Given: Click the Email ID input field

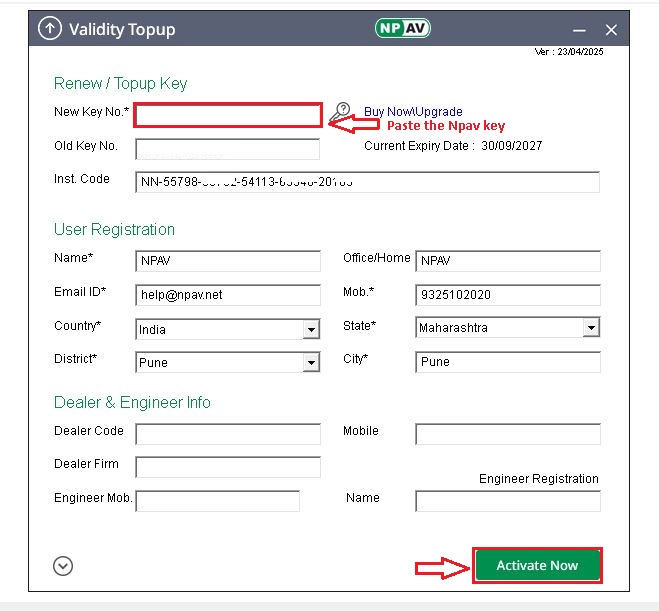Looking at the screenshot, I should pyautogui.click(x=227, y=295).
